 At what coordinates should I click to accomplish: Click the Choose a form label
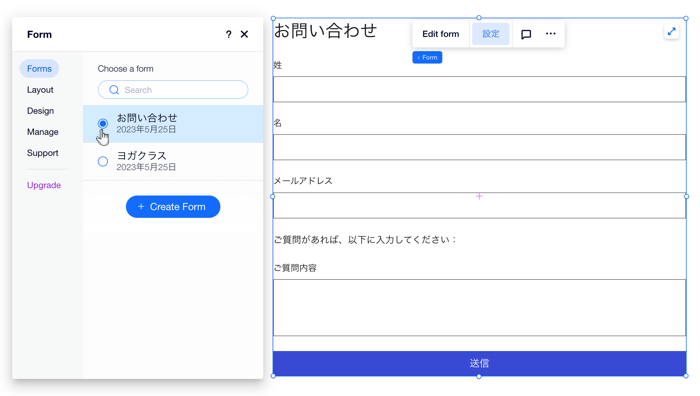pos(125,69)
